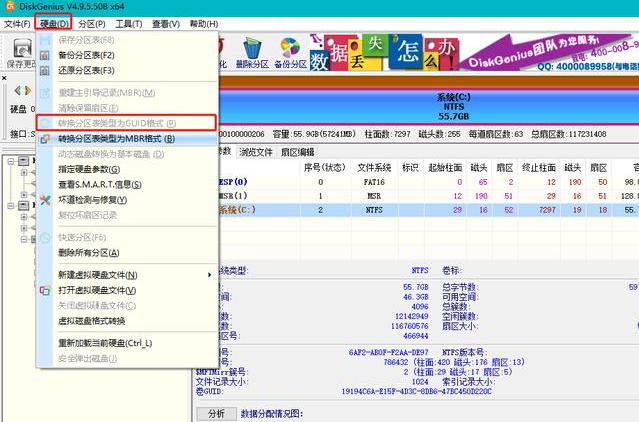Viewport: 639px width, 422px height.
Task: Select the 系统(C:) partition table row
Action: pyautogui.click(x=429, y=210)
